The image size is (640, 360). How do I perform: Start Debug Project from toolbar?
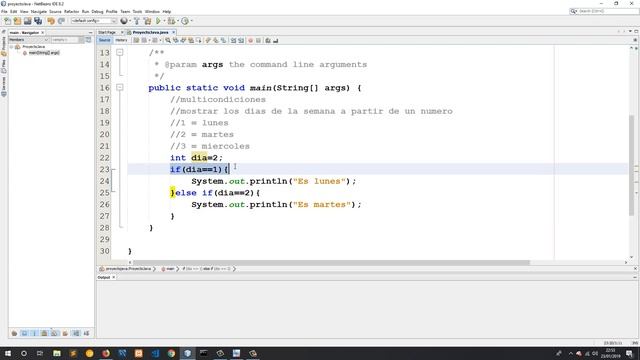click(171, 21)
